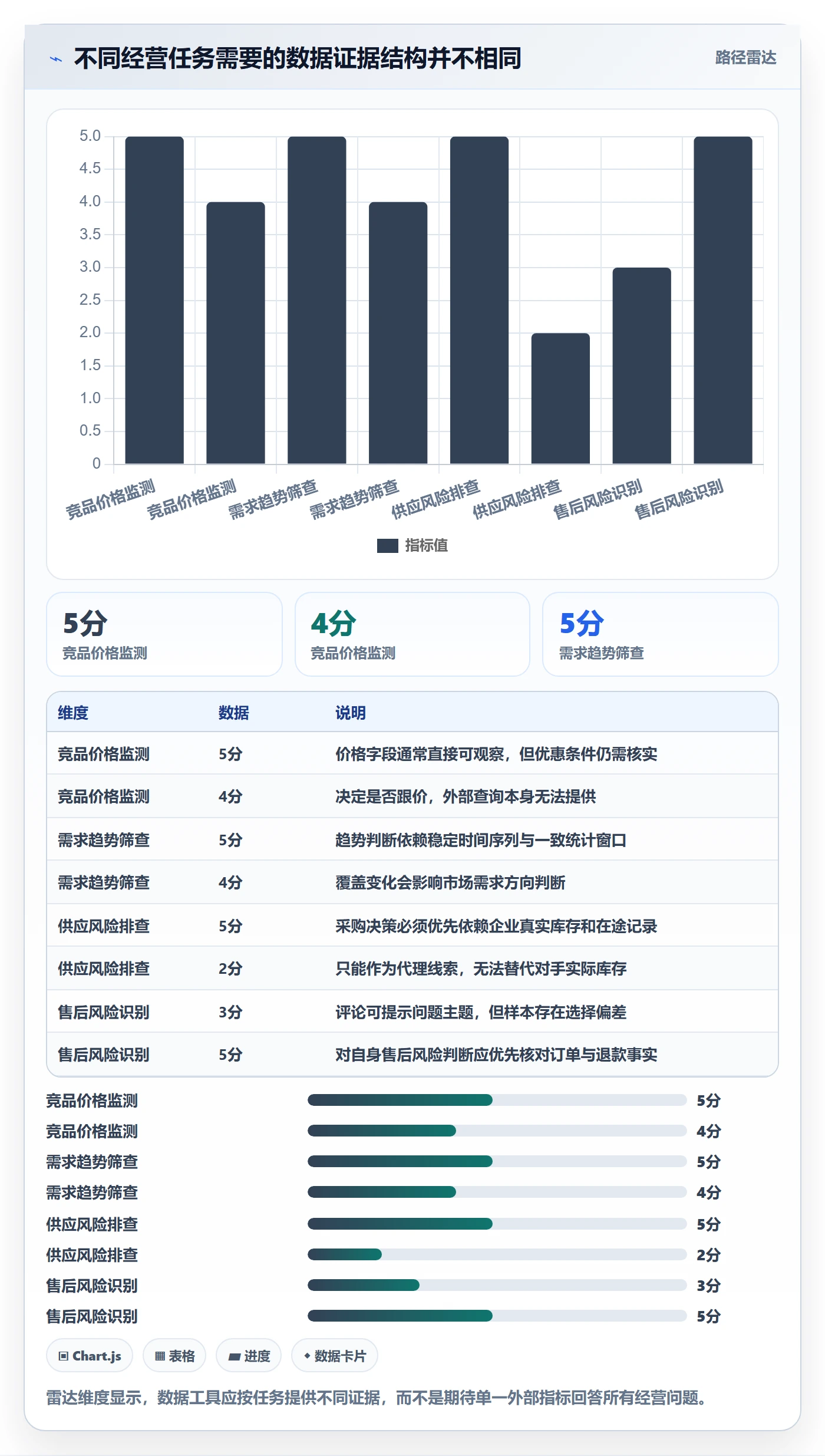825x1456 pixels.
Task: Click the 说明 table column header
Action: (351, 713)
